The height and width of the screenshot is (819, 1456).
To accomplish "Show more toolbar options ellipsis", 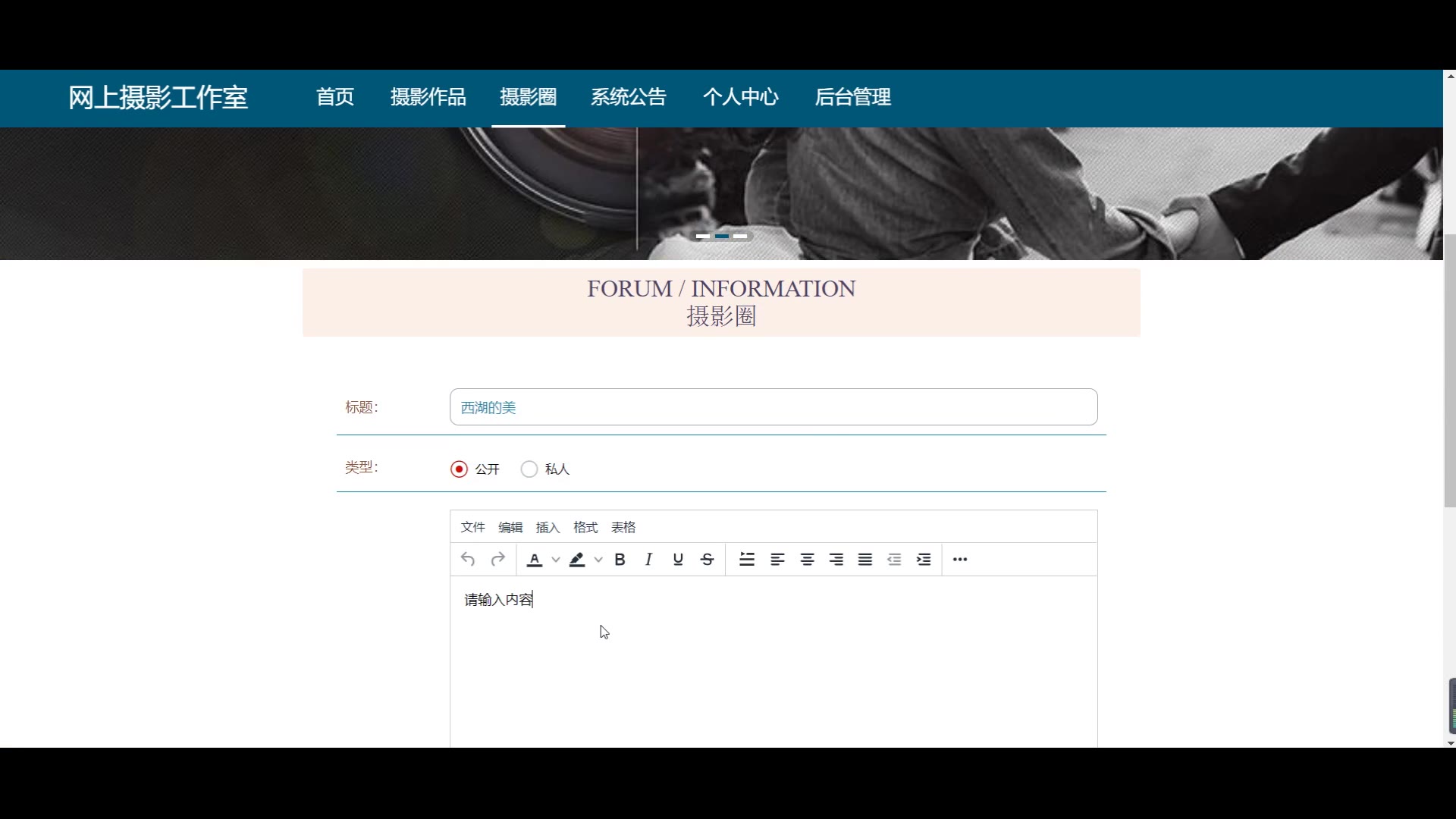I will [x=960, y=560].
